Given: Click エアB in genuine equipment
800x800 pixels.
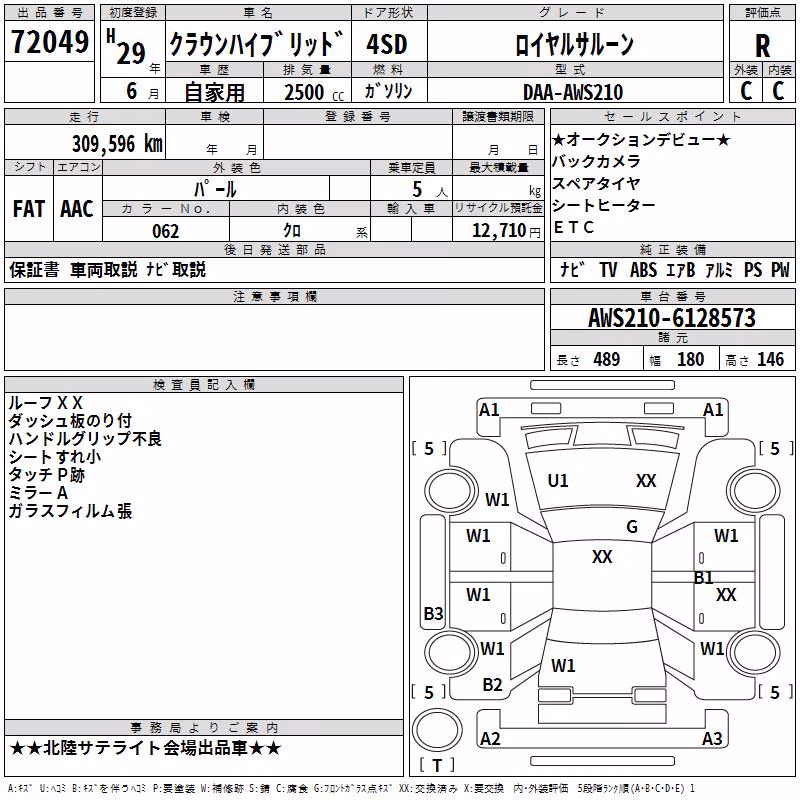Looking at the screenshot, I should 681,269.
